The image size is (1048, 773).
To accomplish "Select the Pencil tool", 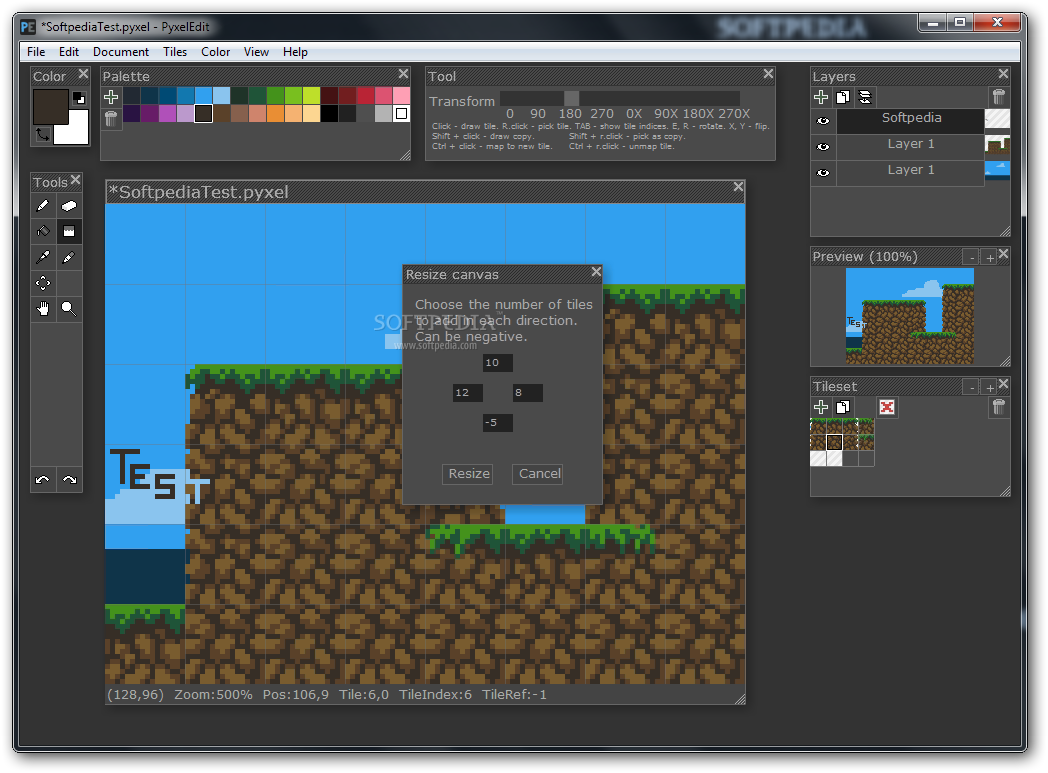I will 43,206.
